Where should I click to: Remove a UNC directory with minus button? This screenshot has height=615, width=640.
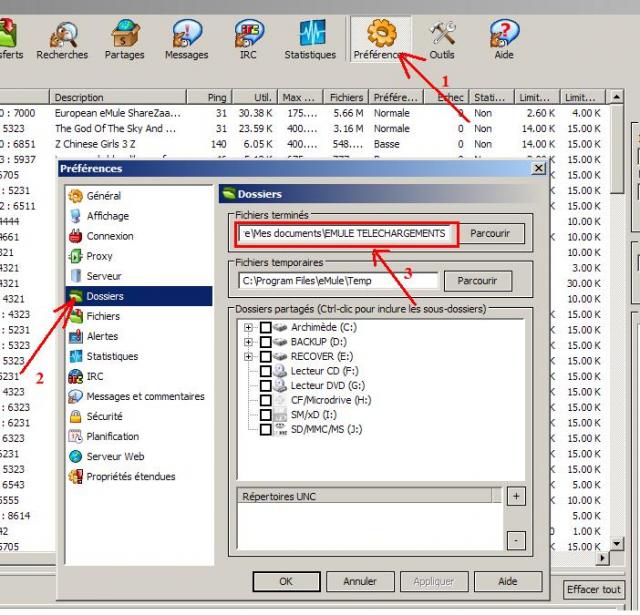pyautogui.click(x=516, y=541)
